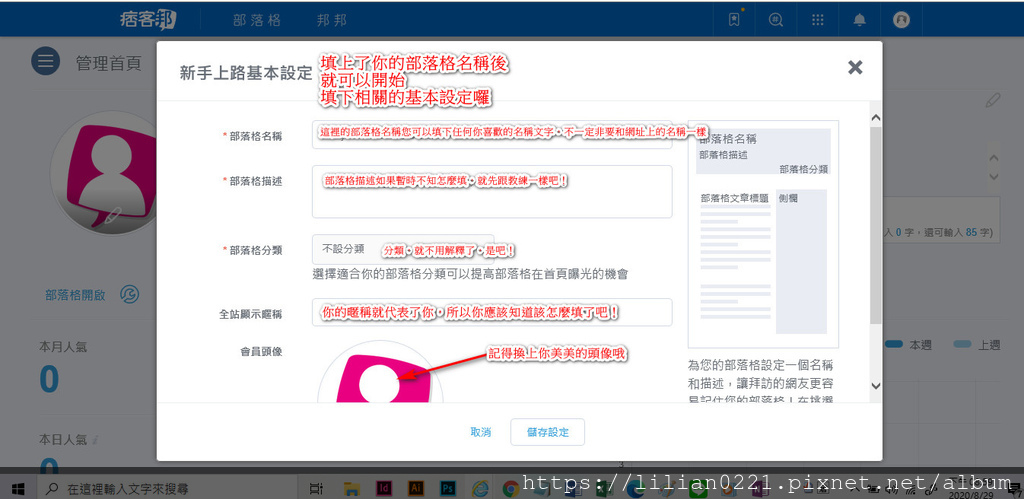This screenshot has width=1024, height=499.
Task: Click the refresh icon beside 部落格開啟
Action: pos(129,295)
